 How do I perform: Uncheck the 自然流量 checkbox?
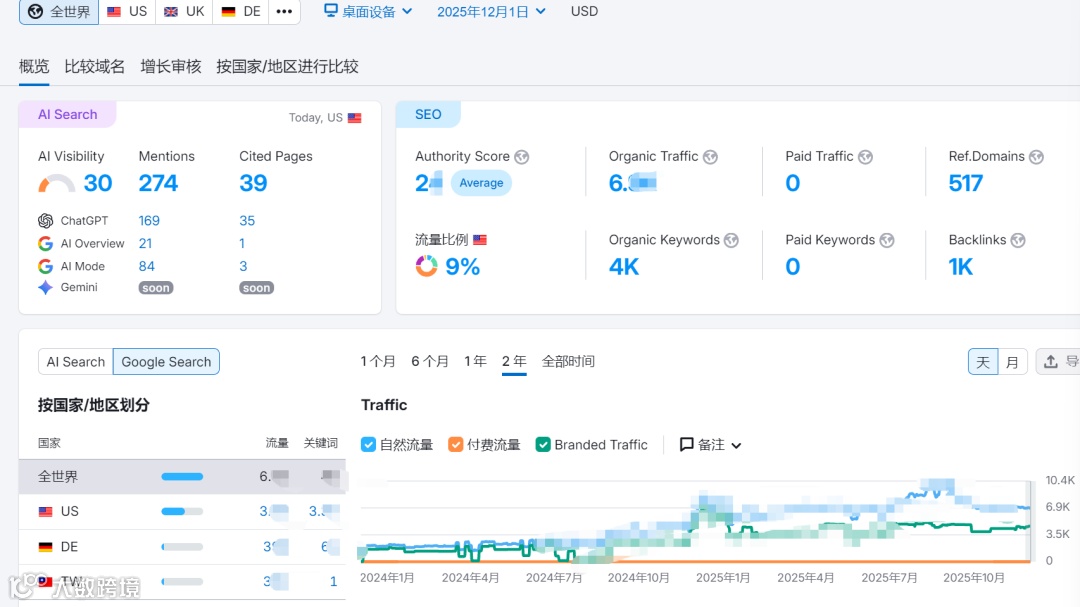(x=368, y=445)
